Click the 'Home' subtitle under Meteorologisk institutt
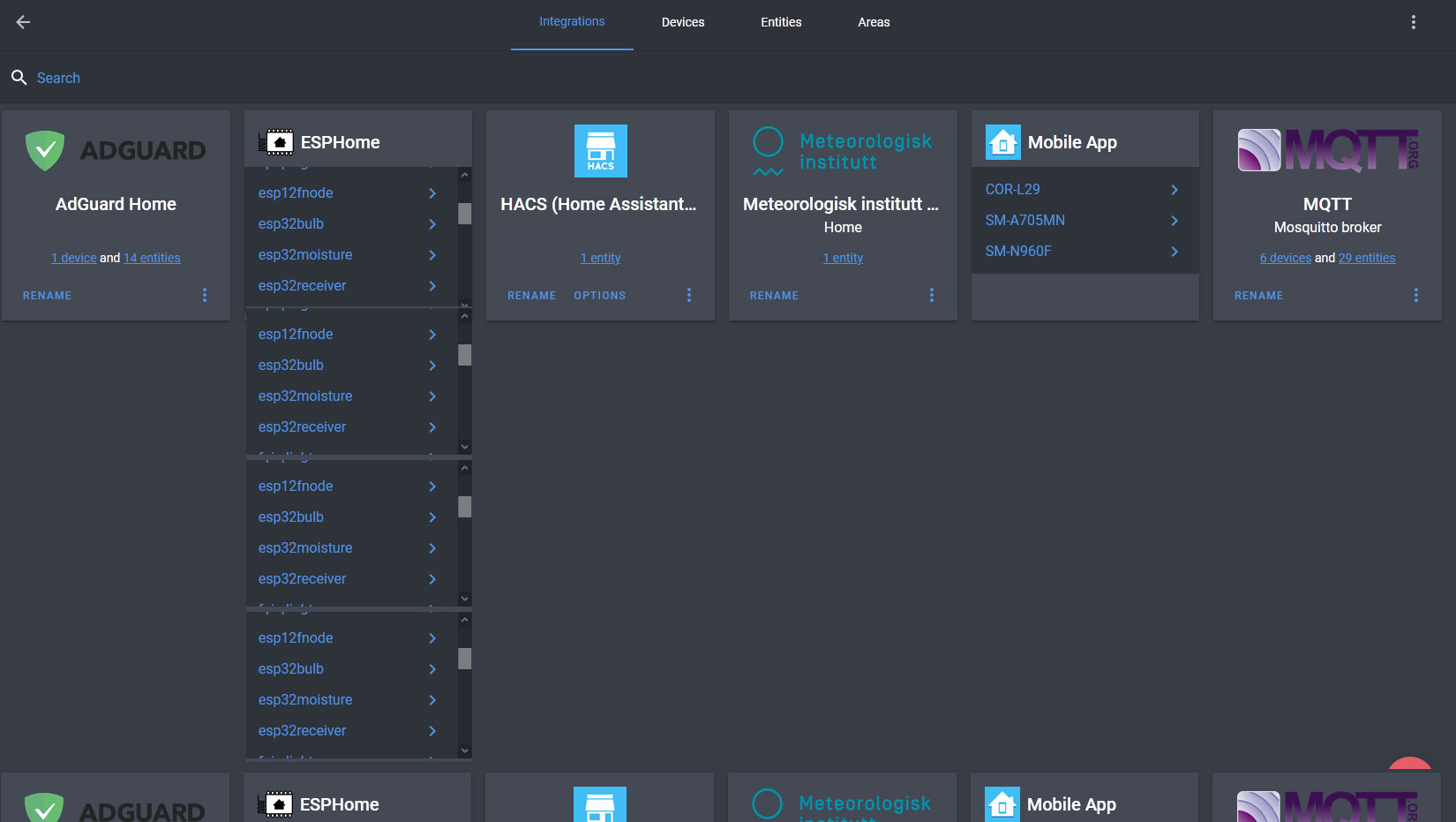This screenshot has width=1456, height=822. click(843, 228)
